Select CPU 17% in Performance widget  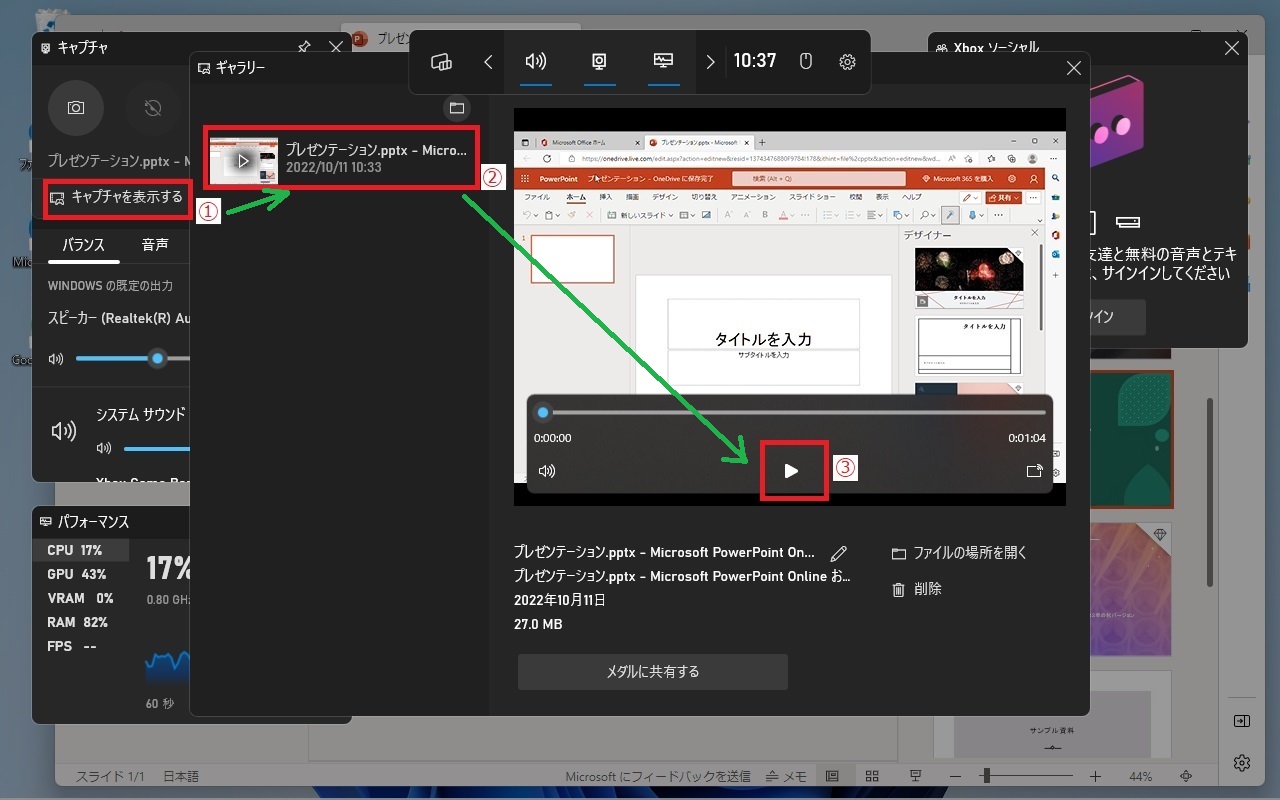81,551
